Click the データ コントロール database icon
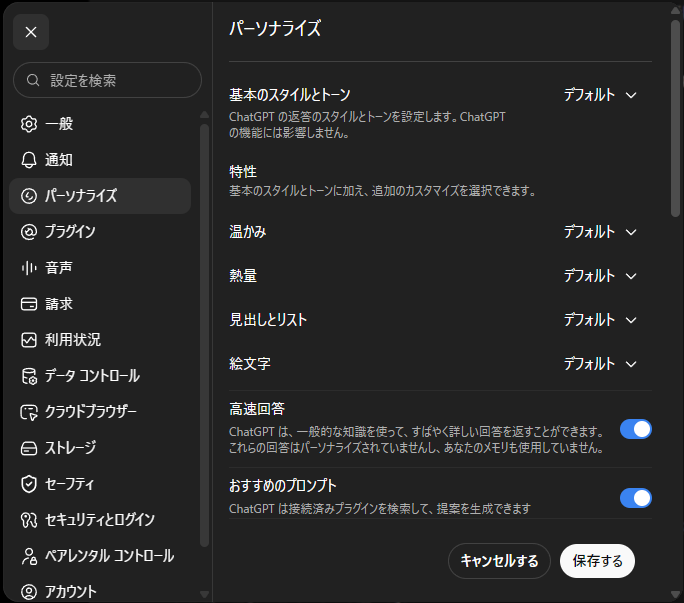Viewport: 684px width, 603px height. coord(29,376)
